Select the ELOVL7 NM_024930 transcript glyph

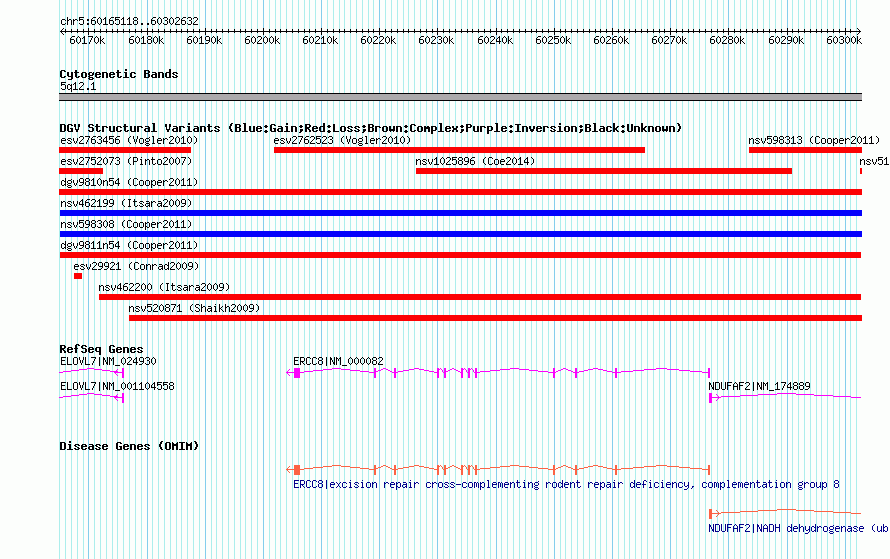click(90, 372)
